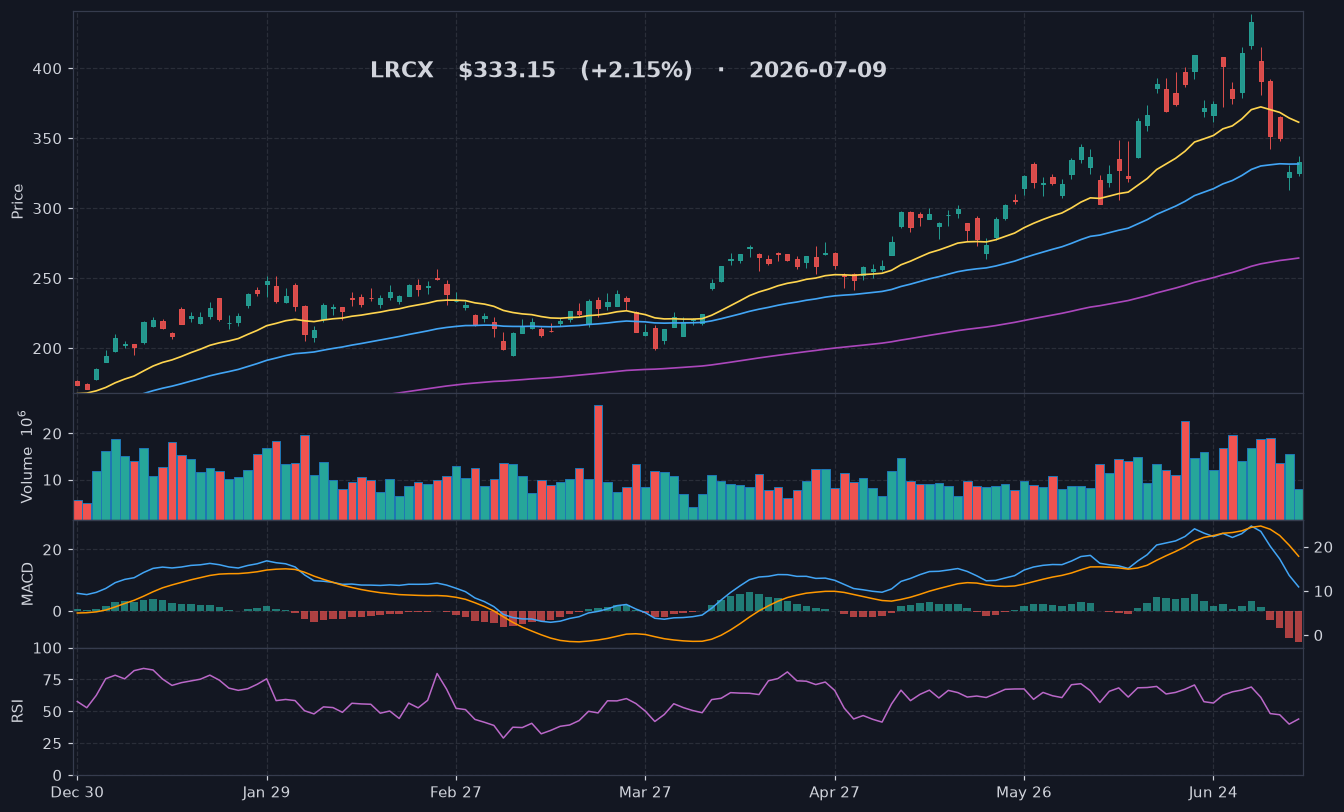
Task: Click the Dec 30 date axis label
Action: point(78,792)
